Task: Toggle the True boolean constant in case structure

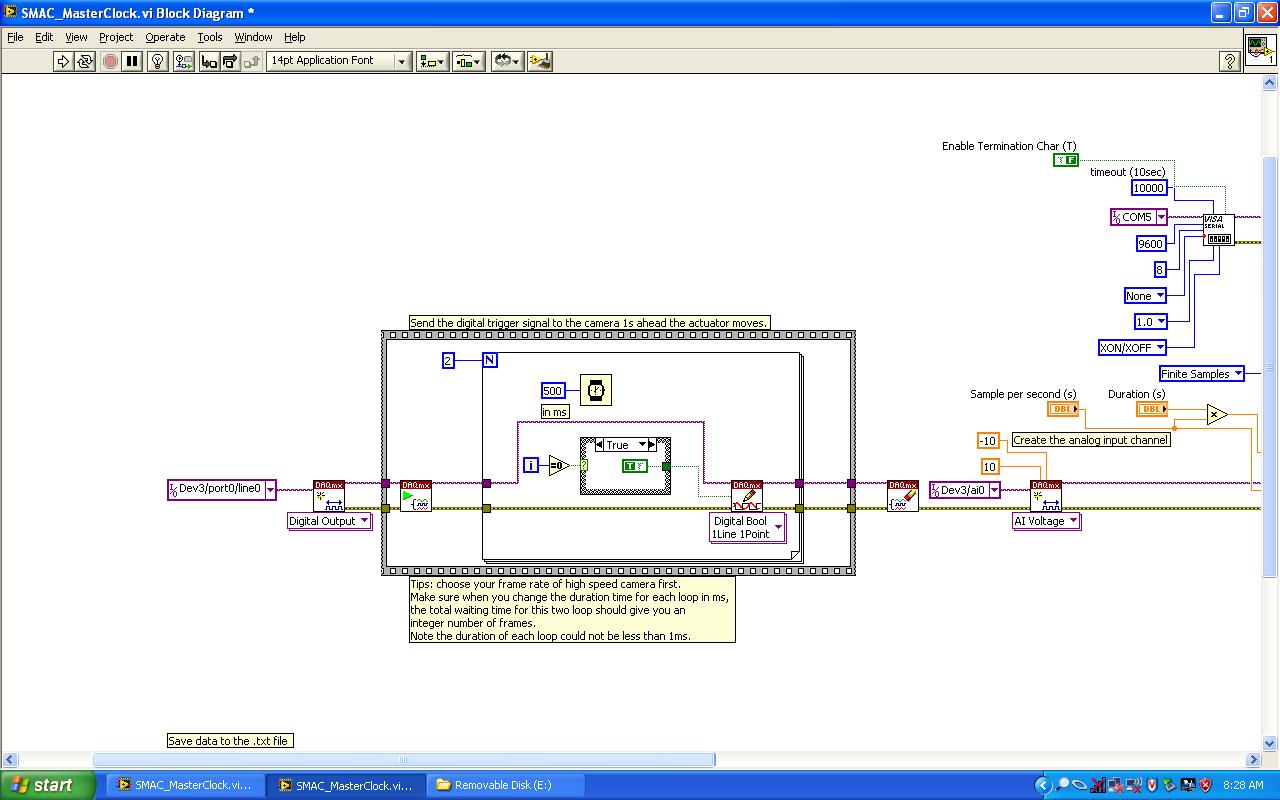Action: pyautogui.click(x=635, y=466)
